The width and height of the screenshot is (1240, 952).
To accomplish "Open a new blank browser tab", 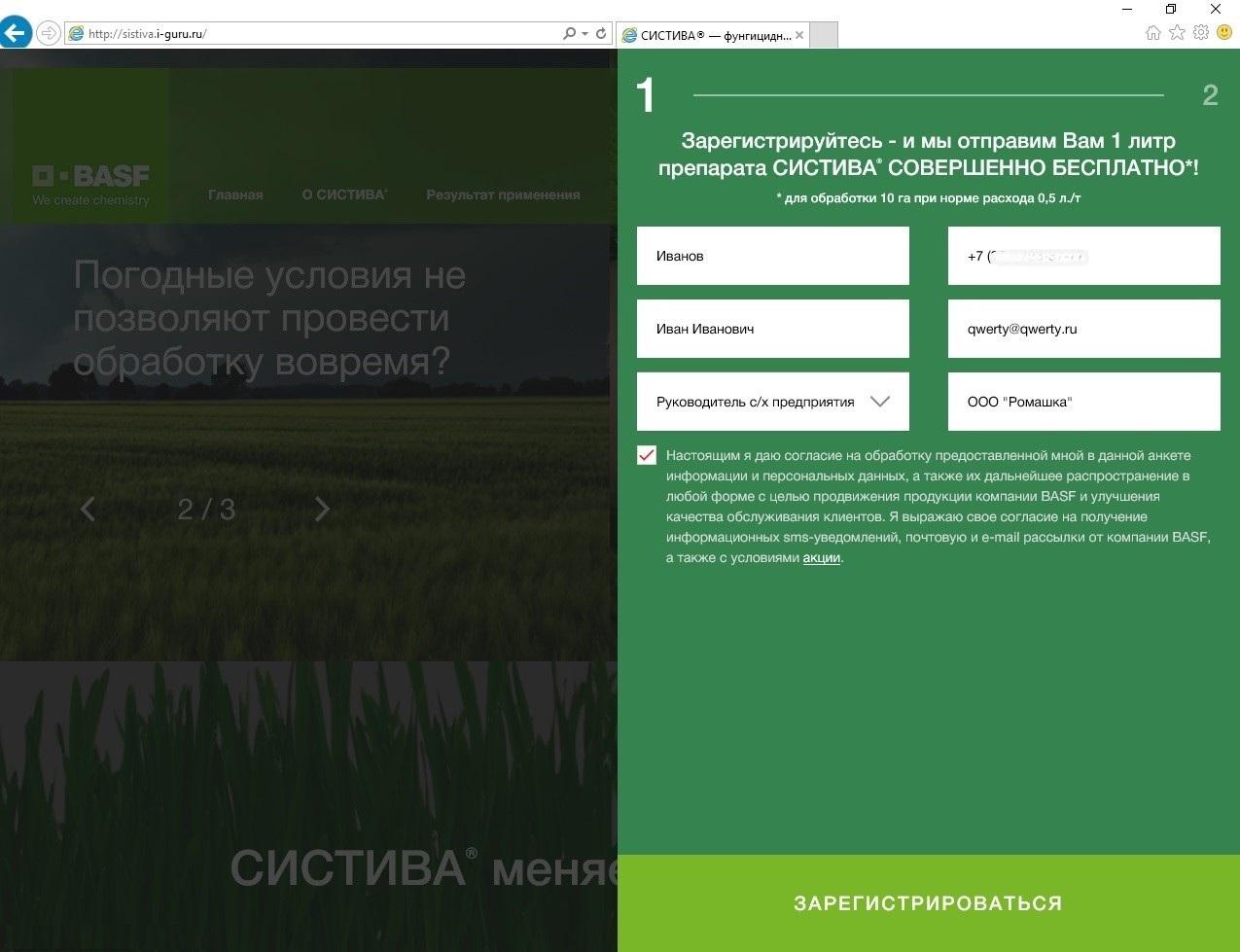I will [824, 35].
